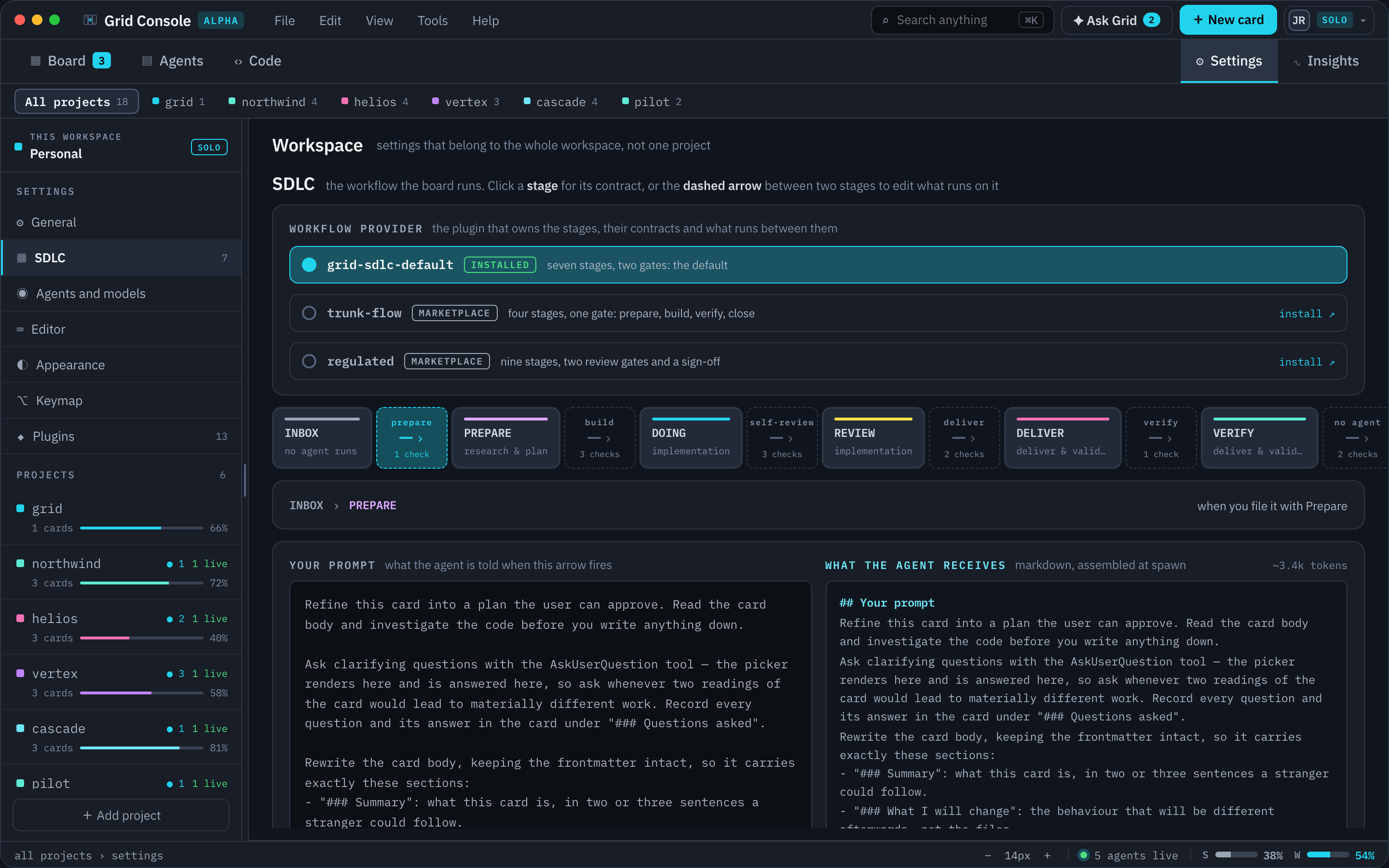Open the verify dashed arrow transition
Screen dimensions: 1389x868
1160,438
